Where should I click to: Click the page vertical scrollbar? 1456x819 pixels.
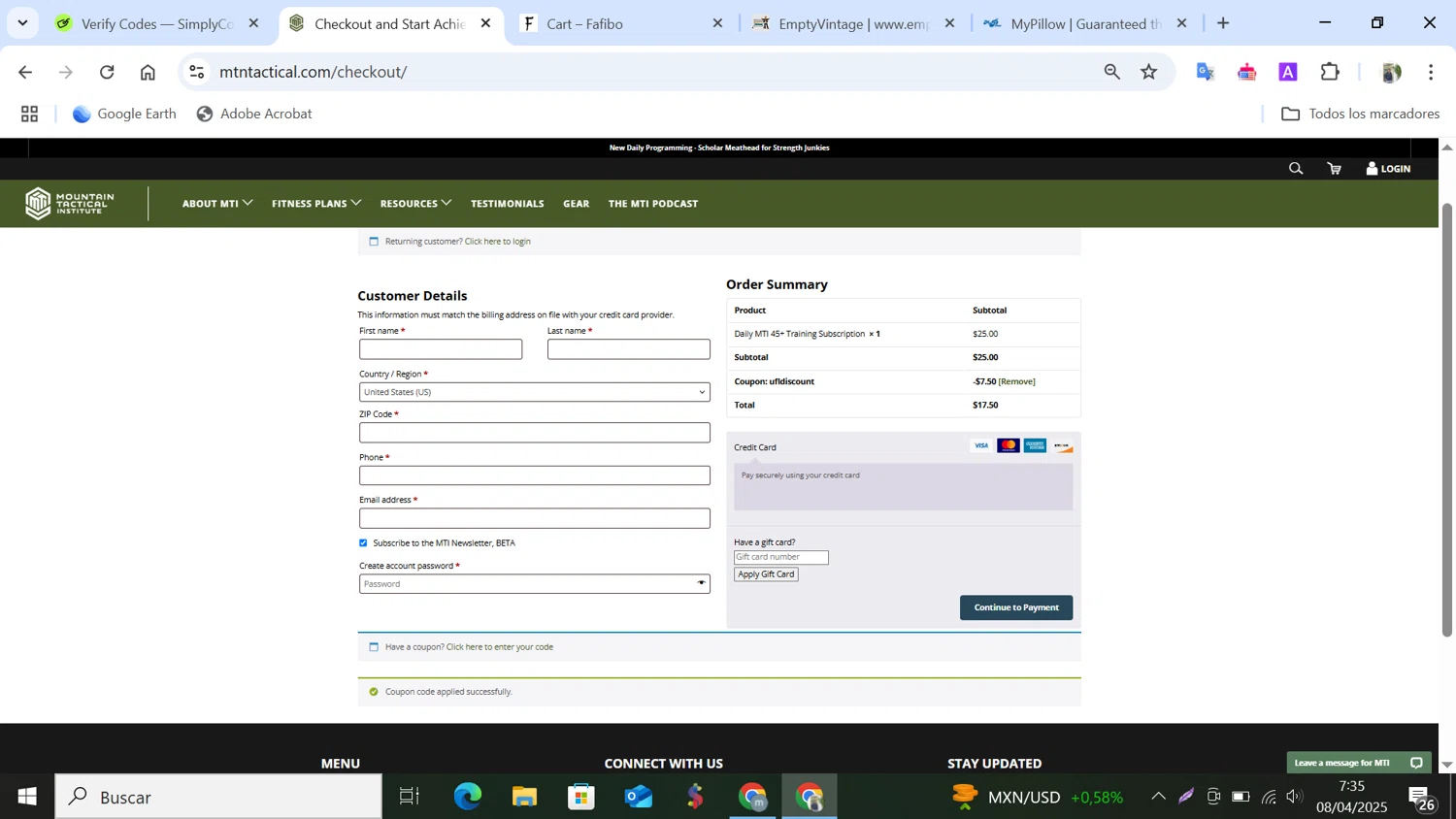[1446, 417]
